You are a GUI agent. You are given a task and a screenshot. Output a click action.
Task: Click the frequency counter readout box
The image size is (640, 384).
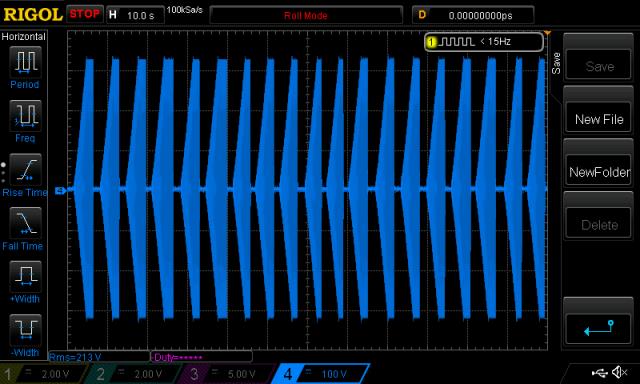pos(484,42)
